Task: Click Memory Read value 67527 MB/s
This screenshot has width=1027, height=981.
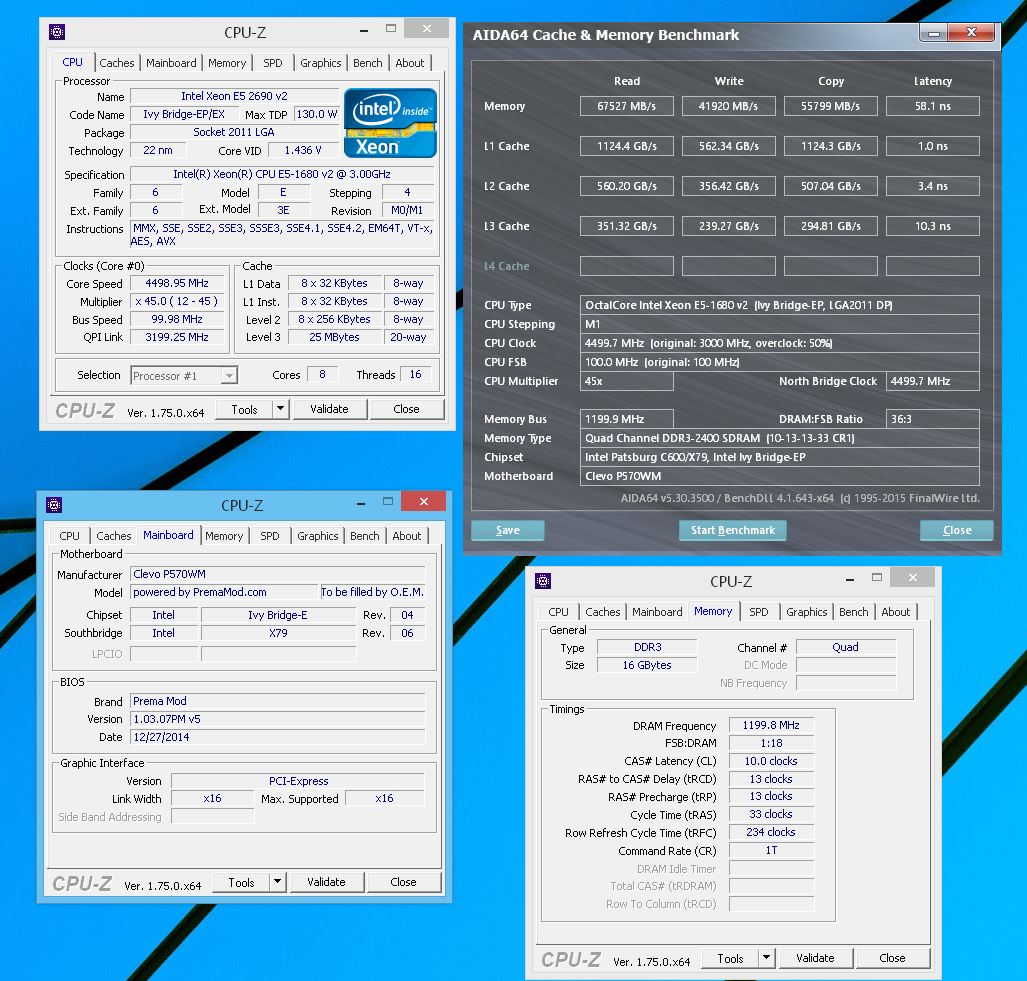Action: click(x=627, y=106)
